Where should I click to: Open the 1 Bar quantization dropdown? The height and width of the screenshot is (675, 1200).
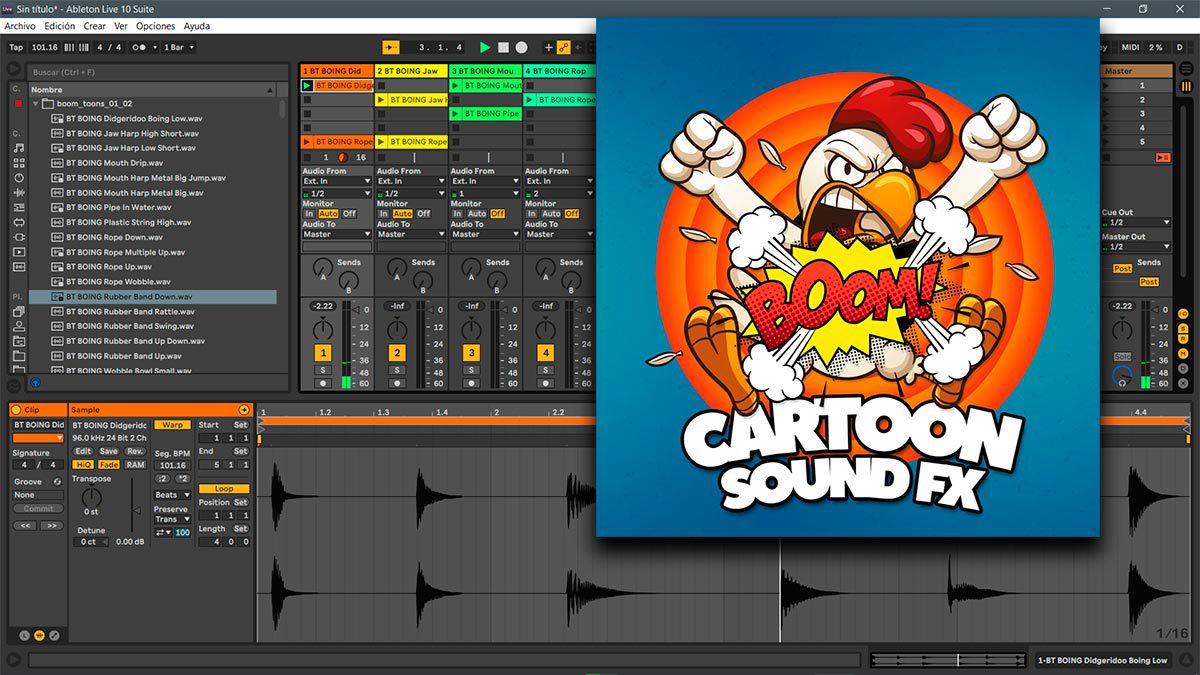[178, 47]
